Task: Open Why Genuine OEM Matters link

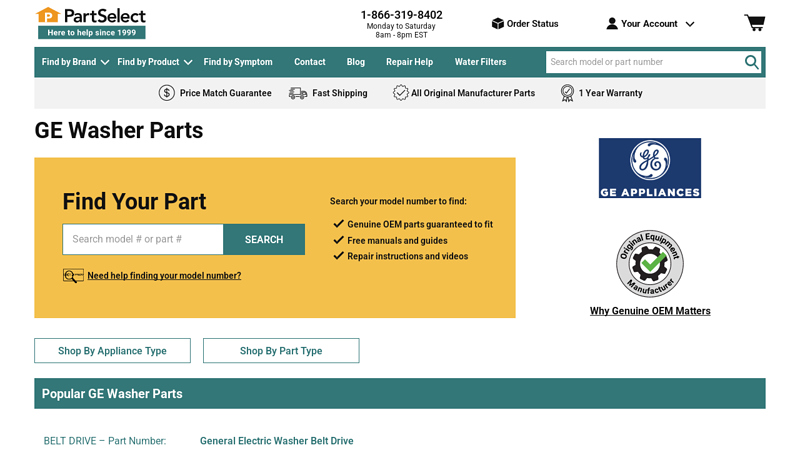Action: point(650,311)
